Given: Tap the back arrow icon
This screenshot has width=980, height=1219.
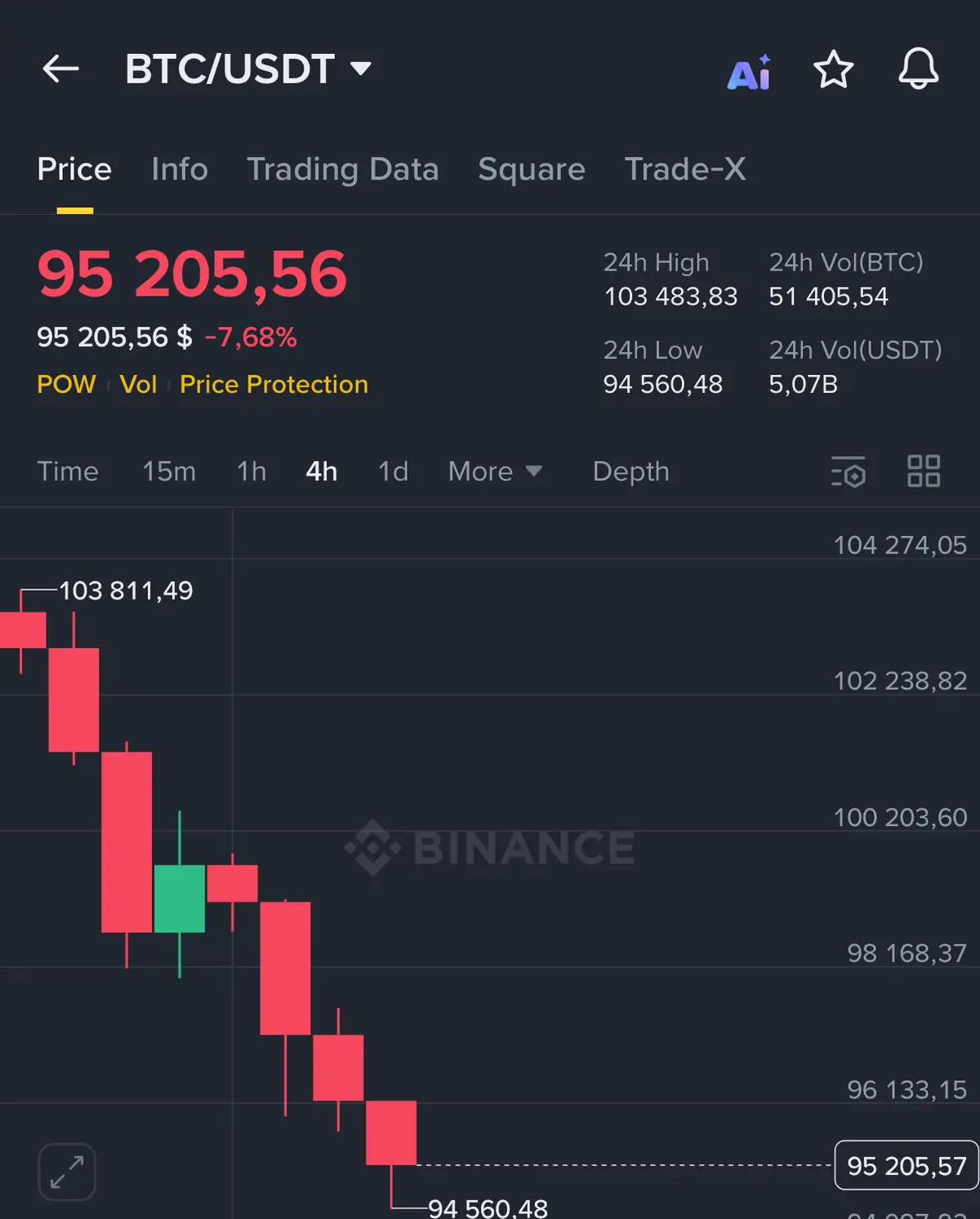Looking at the screenshot, I should point(61,69).
